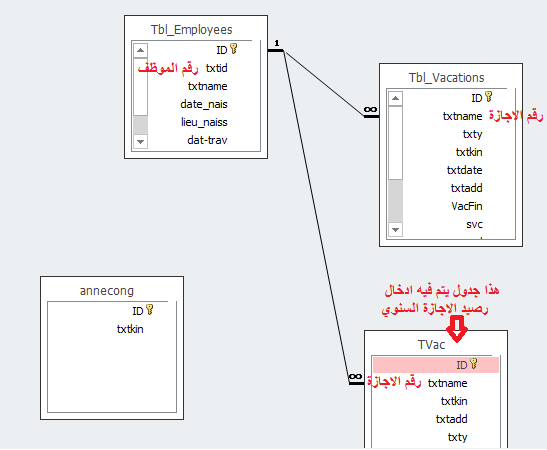The width and height of the screenshot is (547, 450).
Task: Select the VacFin field in Tbl_Vacations
Action: pyautogui.click(x=467, y=206)
